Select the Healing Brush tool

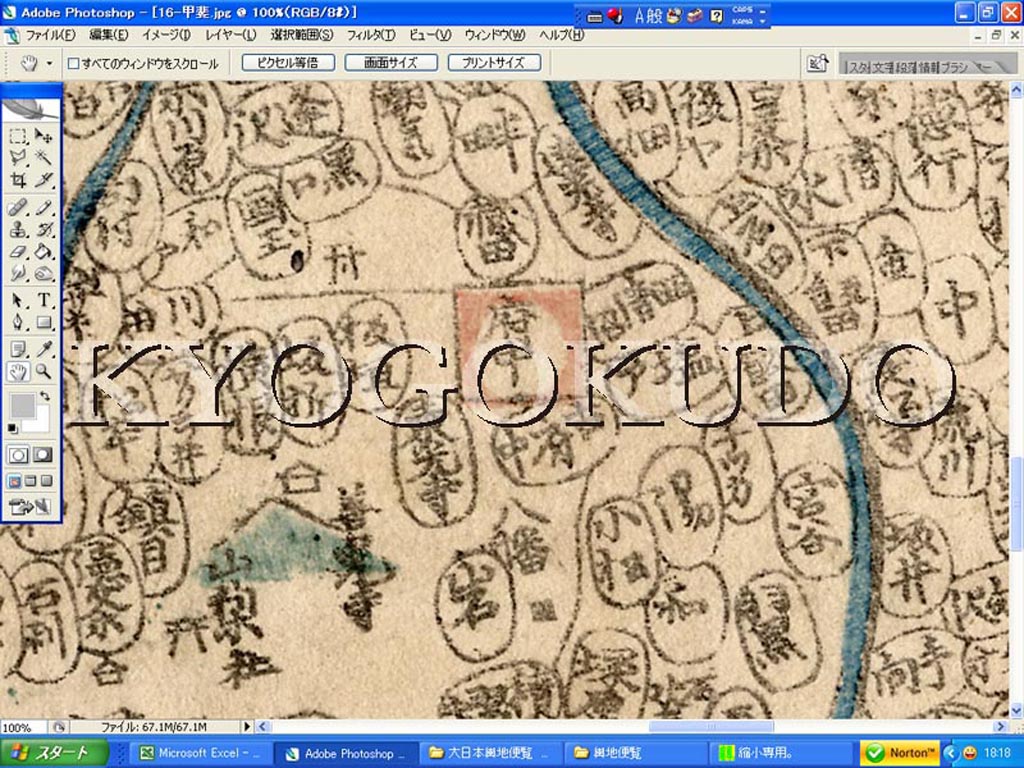[18, 208]
